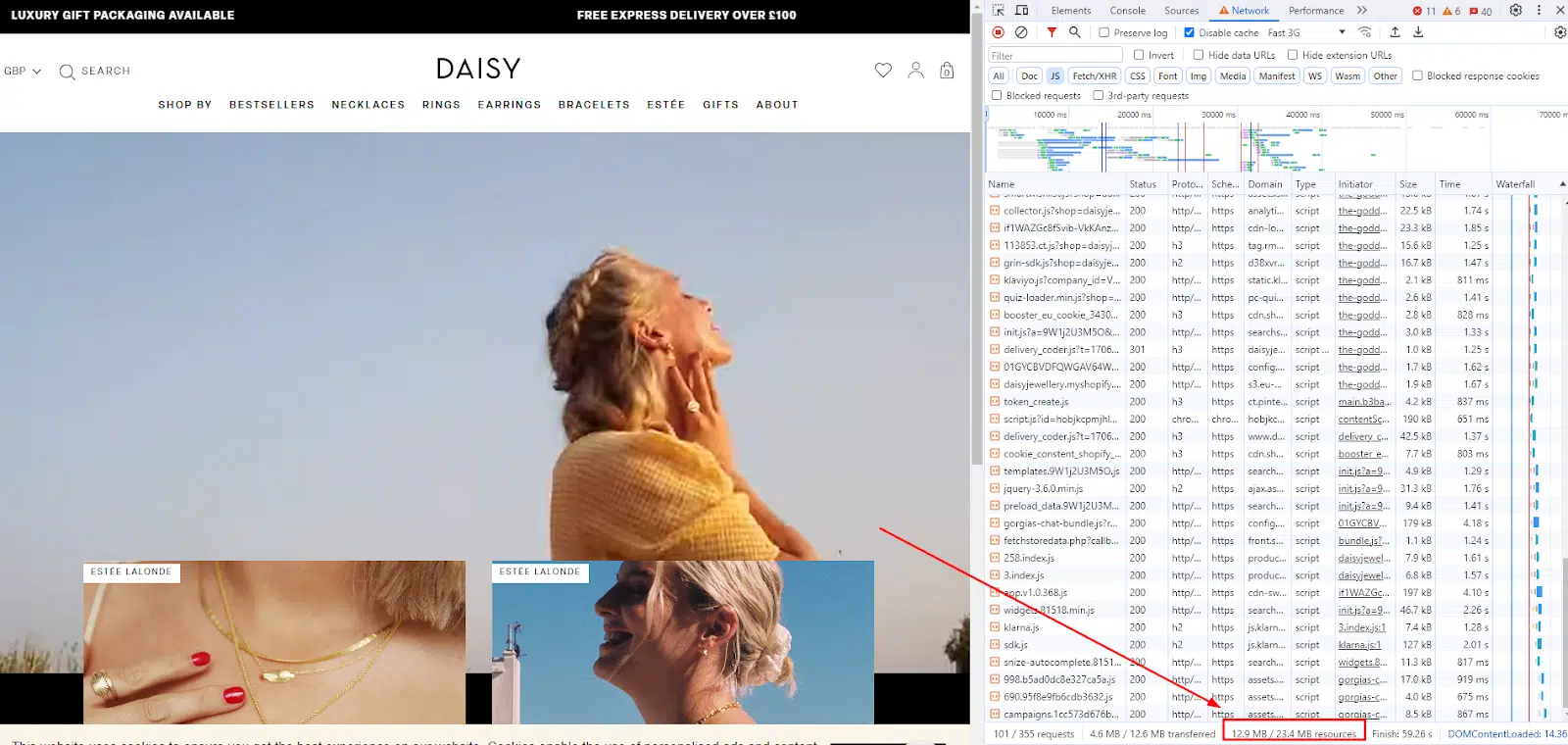1568x745 pixels.
Task: Check 3rd-party requests box
Action: coord(1099,95)
